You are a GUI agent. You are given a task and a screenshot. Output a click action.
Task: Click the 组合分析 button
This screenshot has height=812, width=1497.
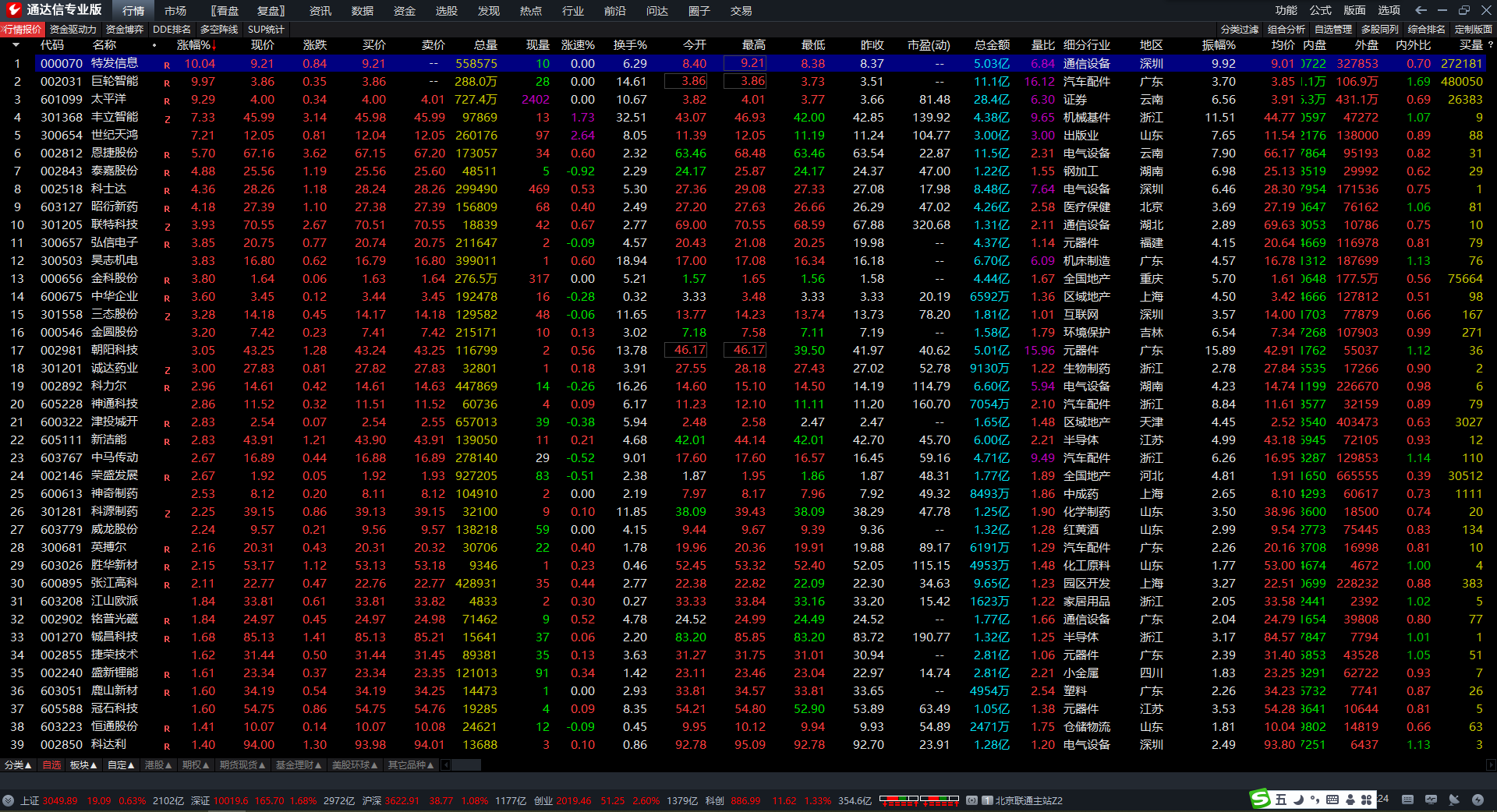pos(1286,30)
